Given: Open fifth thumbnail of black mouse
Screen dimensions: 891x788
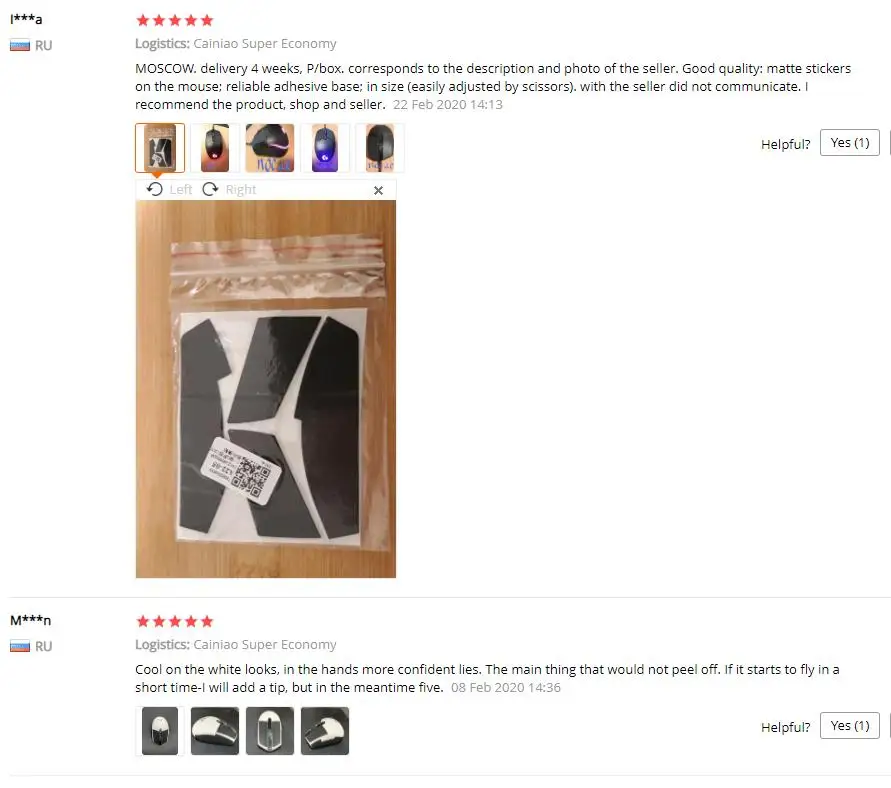Looking at the screenshot, I should (380, 148).
